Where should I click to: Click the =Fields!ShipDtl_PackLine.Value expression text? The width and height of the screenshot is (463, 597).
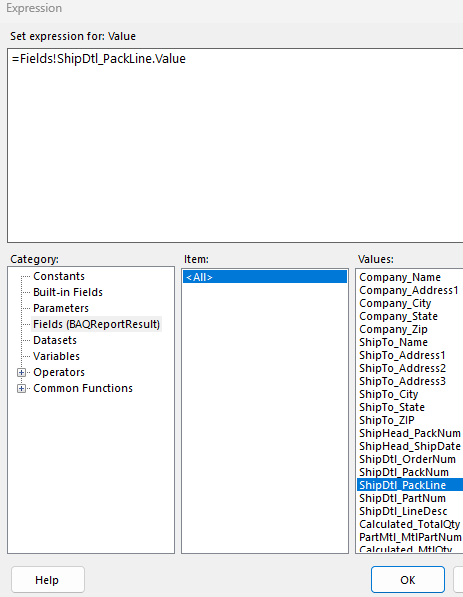99,59
